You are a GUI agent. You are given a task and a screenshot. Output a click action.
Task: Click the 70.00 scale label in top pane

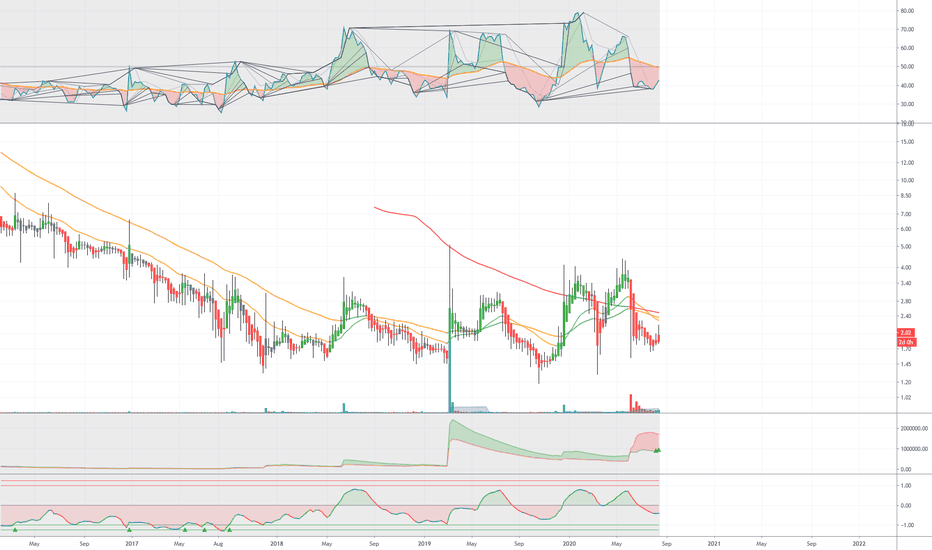(x=906, y=29)
